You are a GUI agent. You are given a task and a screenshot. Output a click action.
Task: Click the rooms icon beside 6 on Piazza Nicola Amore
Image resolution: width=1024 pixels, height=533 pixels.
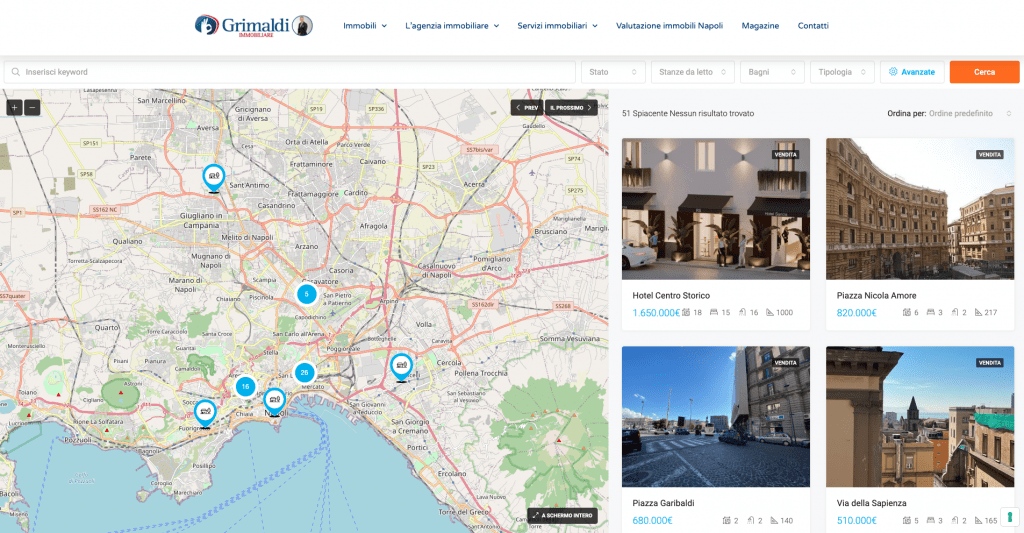pyautogui.click(x=906, y=313)
